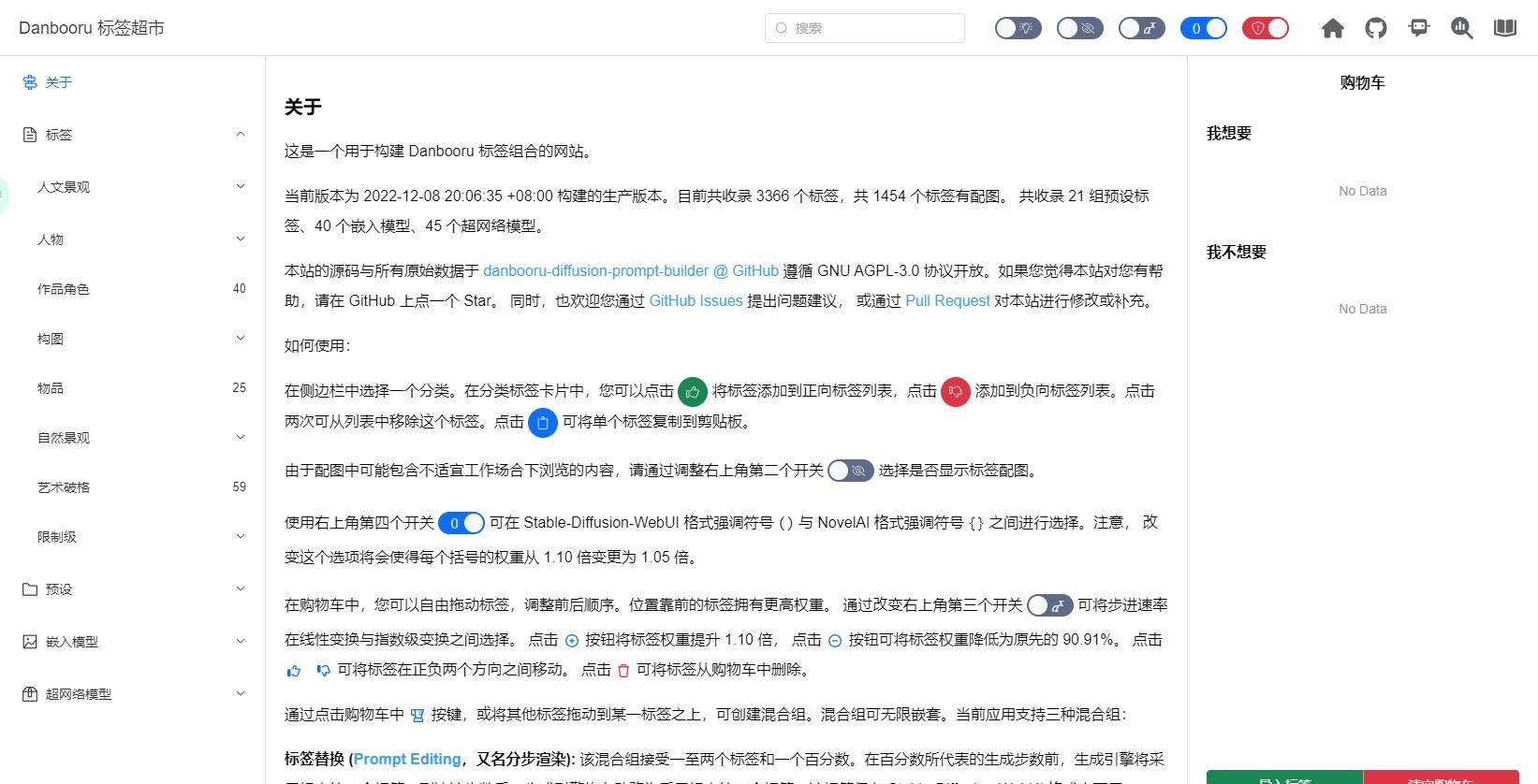Click the blue mix-group icon after 通过点击购物车中

click(x=417, y=716)
